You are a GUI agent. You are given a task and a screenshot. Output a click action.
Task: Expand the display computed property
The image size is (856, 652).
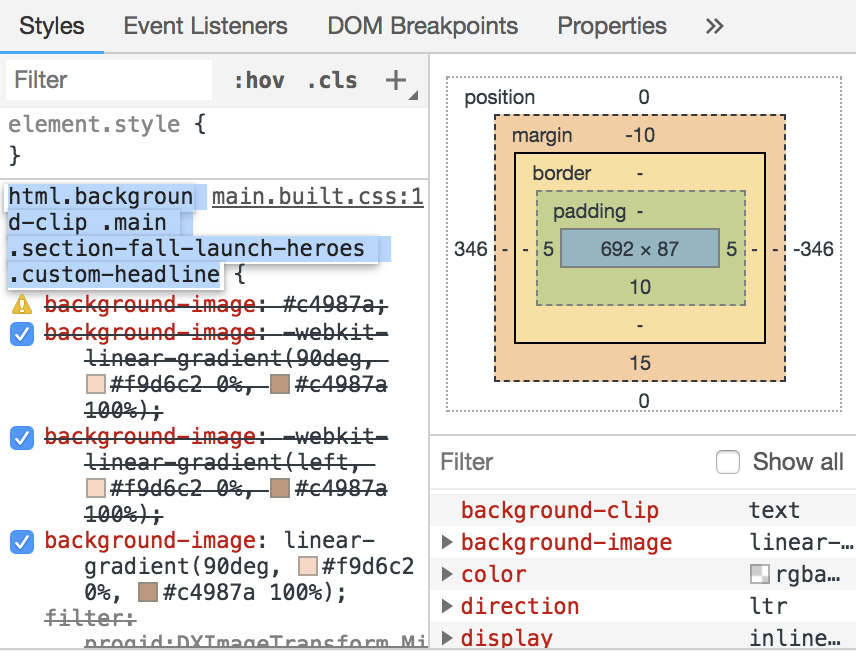pyautogui.click(x=447, y=638)
